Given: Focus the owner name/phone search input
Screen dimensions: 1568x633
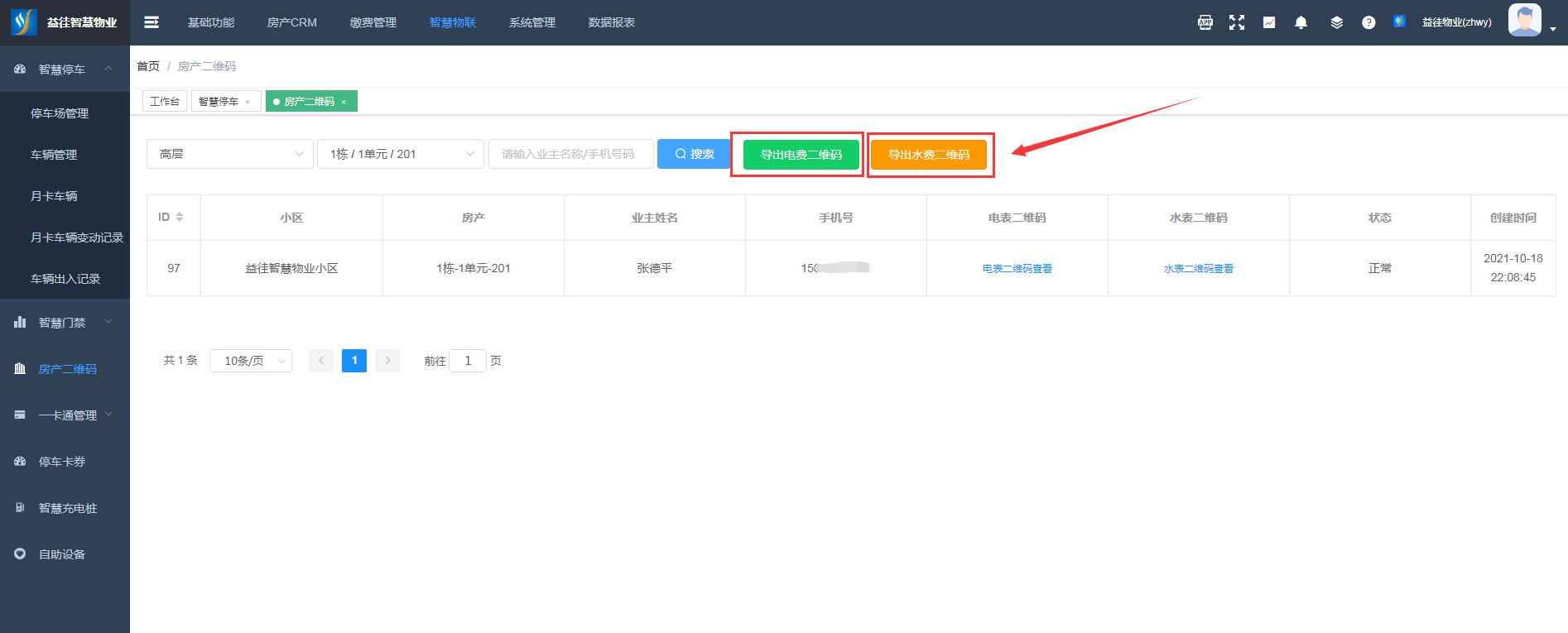Looking at the screenshot, I should [571, 154].
